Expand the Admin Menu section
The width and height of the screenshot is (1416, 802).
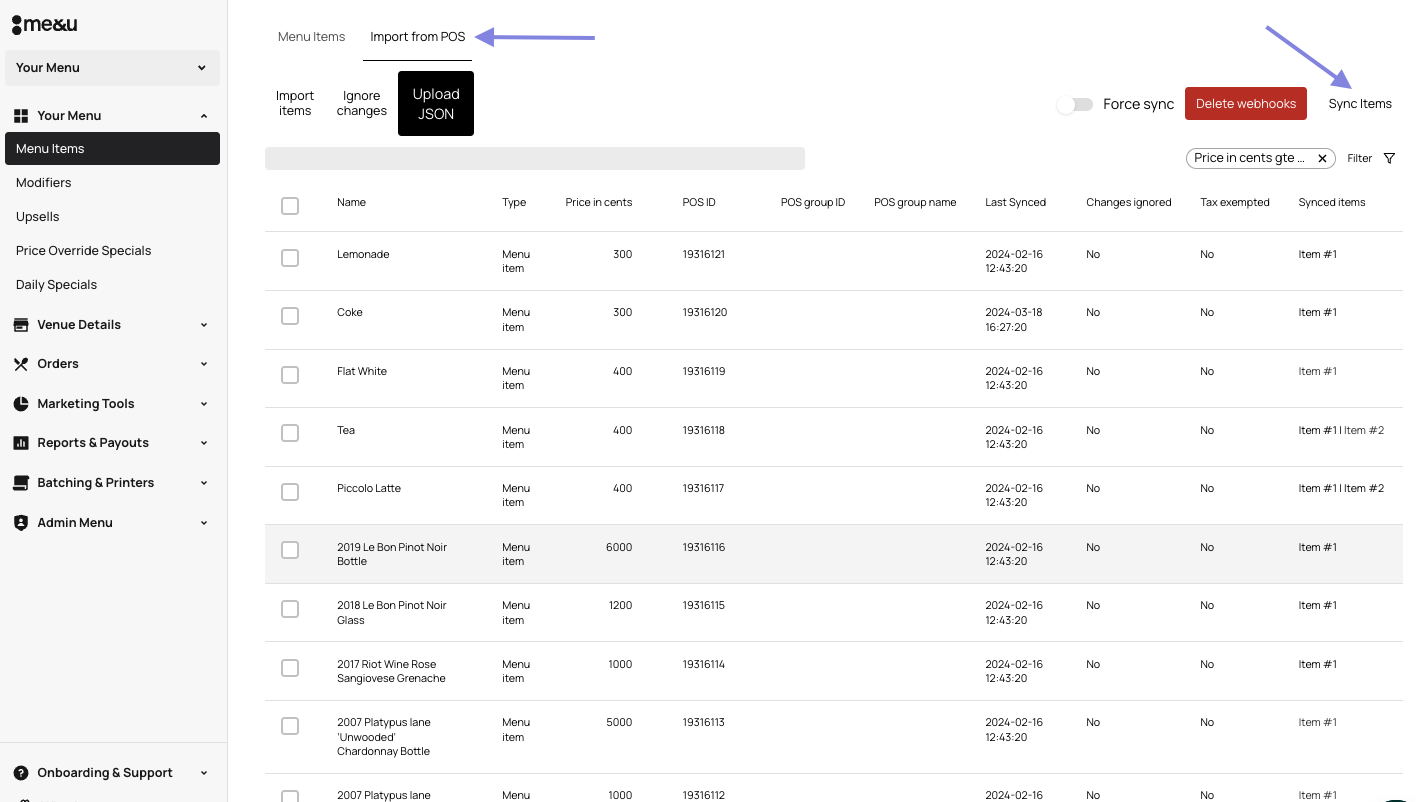click(204, 523)
